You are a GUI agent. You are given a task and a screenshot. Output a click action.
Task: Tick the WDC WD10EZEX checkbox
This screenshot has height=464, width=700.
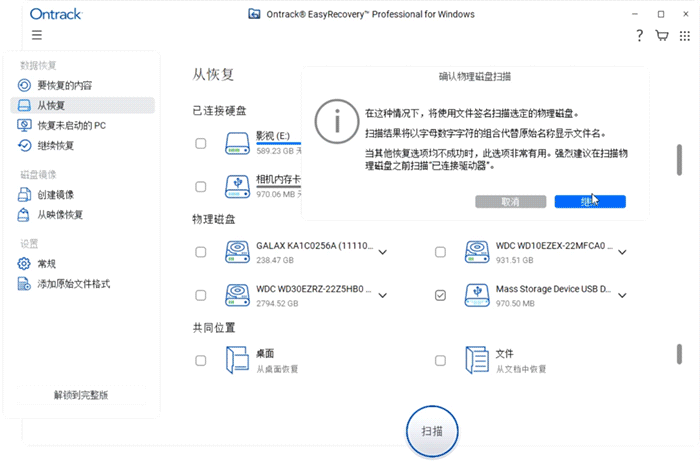coord(440,252)
